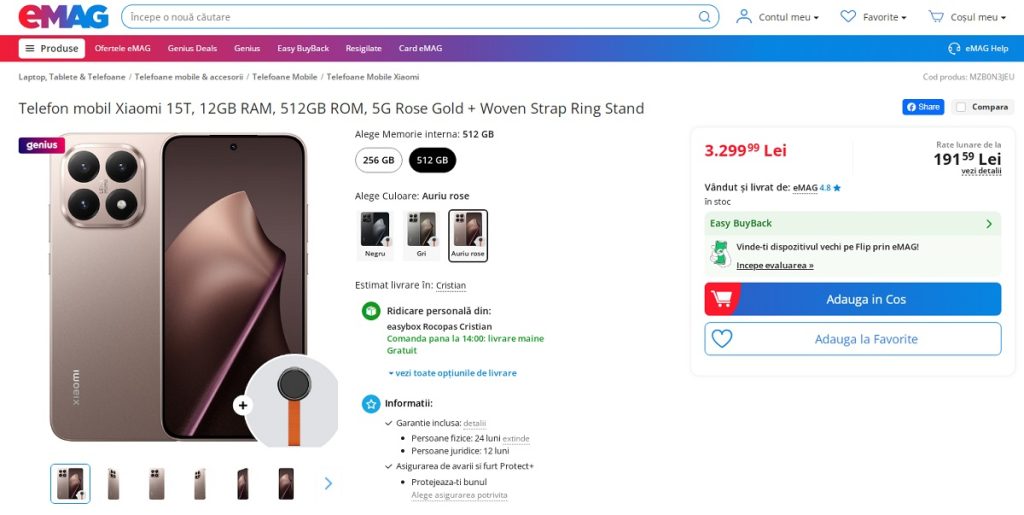Screen dimensions: 1024x515
Task: Click the search magnifier icon
Action: pyautogui.click(x=705, y=17)
